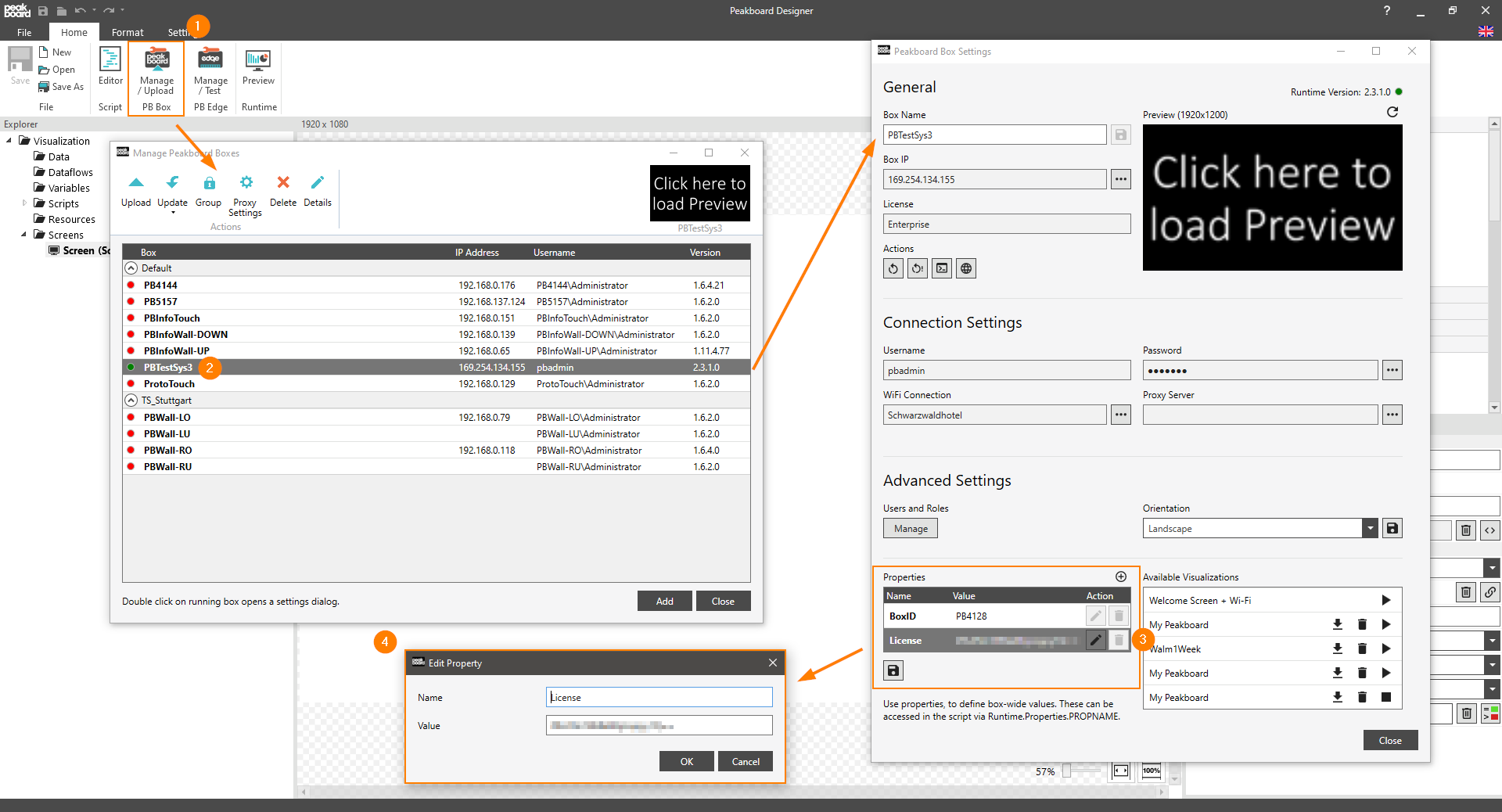
Task: Download the Walm1Week visualization
Action: pyautogui.click(x=1338, y=649)
